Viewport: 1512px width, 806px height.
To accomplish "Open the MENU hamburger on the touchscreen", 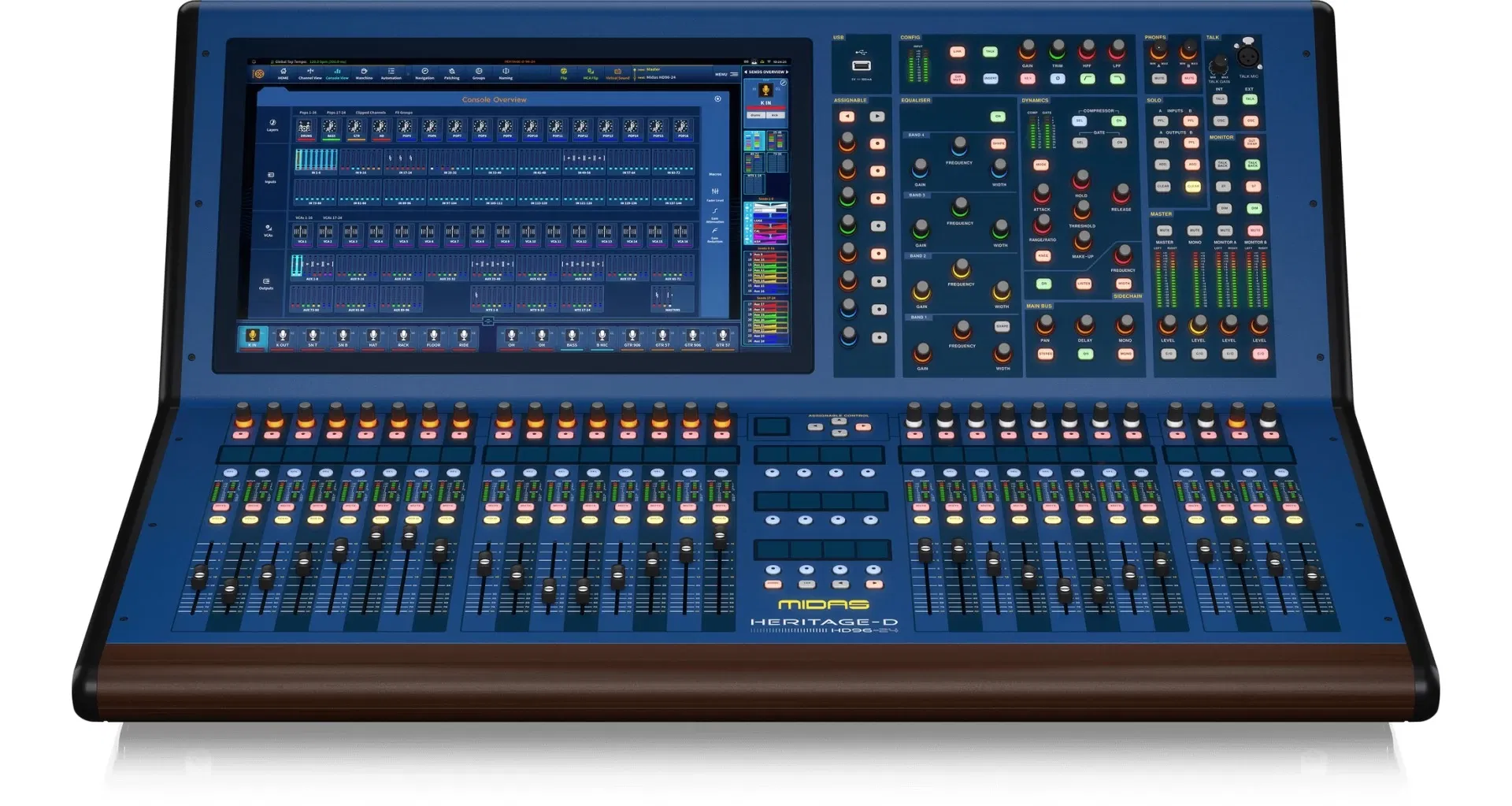I will [724, 74].
